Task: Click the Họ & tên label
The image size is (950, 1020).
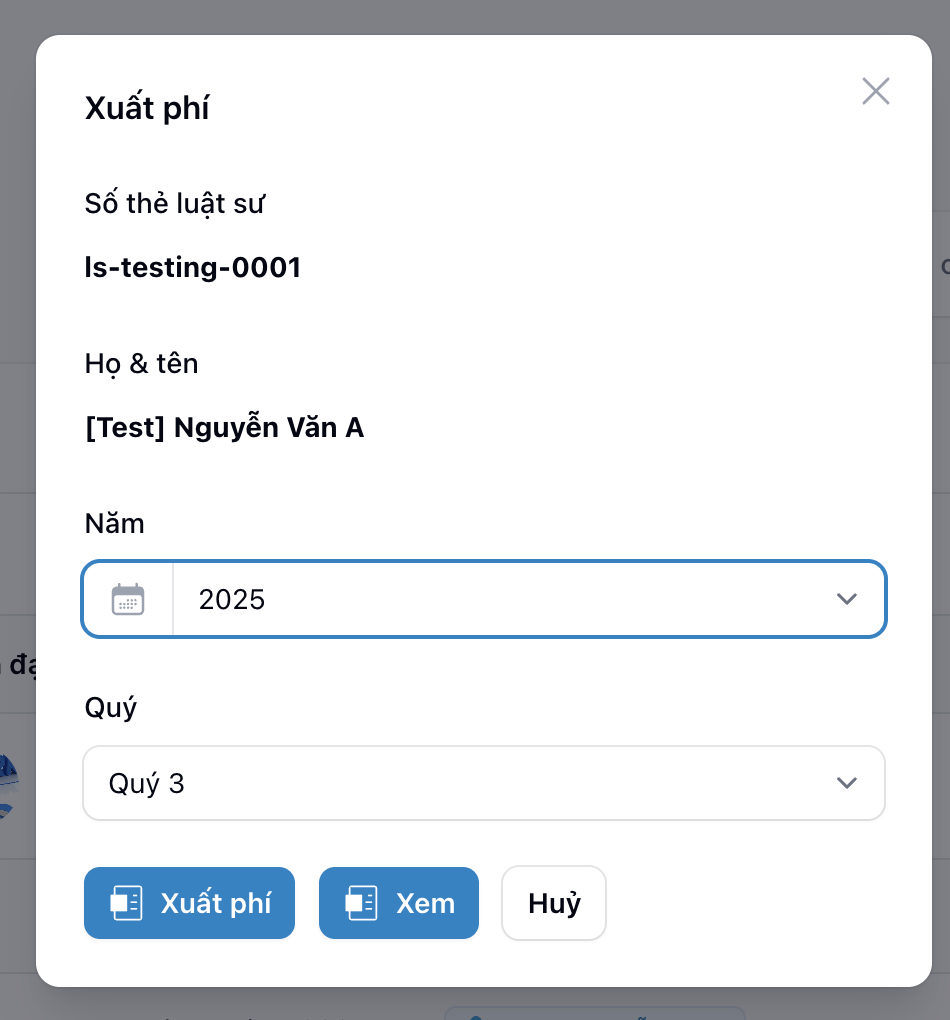Action: (141, 364)
